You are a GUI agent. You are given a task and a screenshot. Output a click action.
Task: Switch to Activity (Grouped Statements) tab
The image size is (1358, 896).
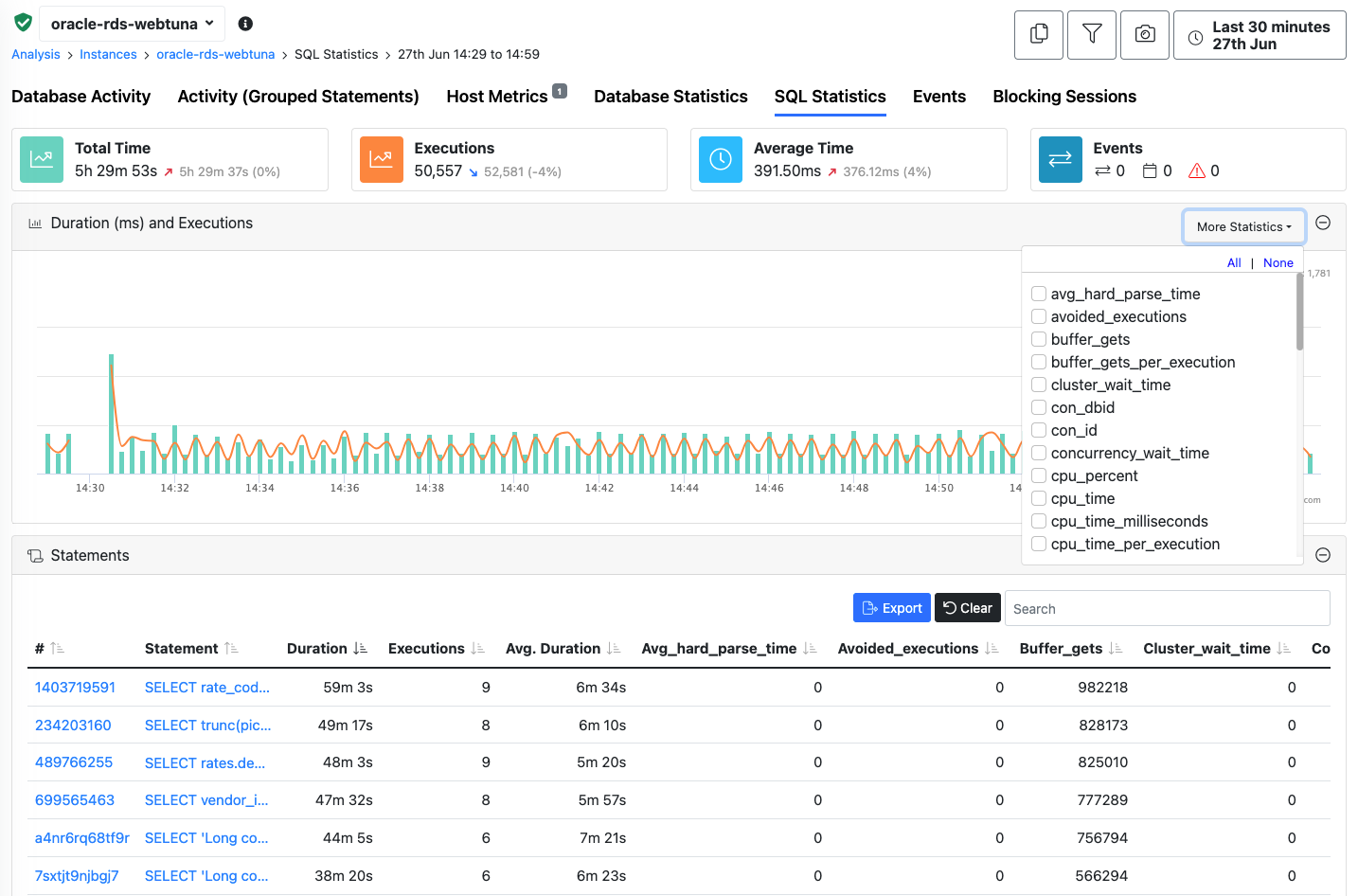(298, 97)
